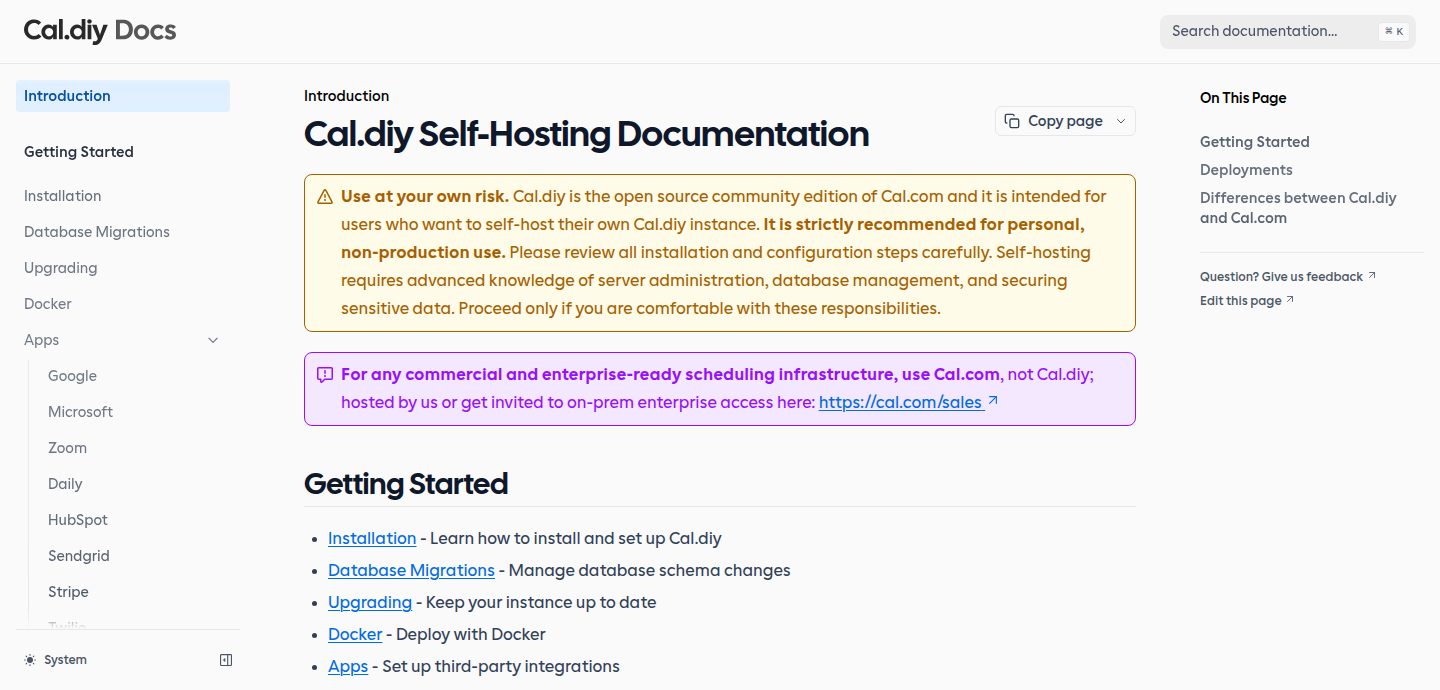
Task: Click the Copy page button
Action: (x=1065, y=121)
